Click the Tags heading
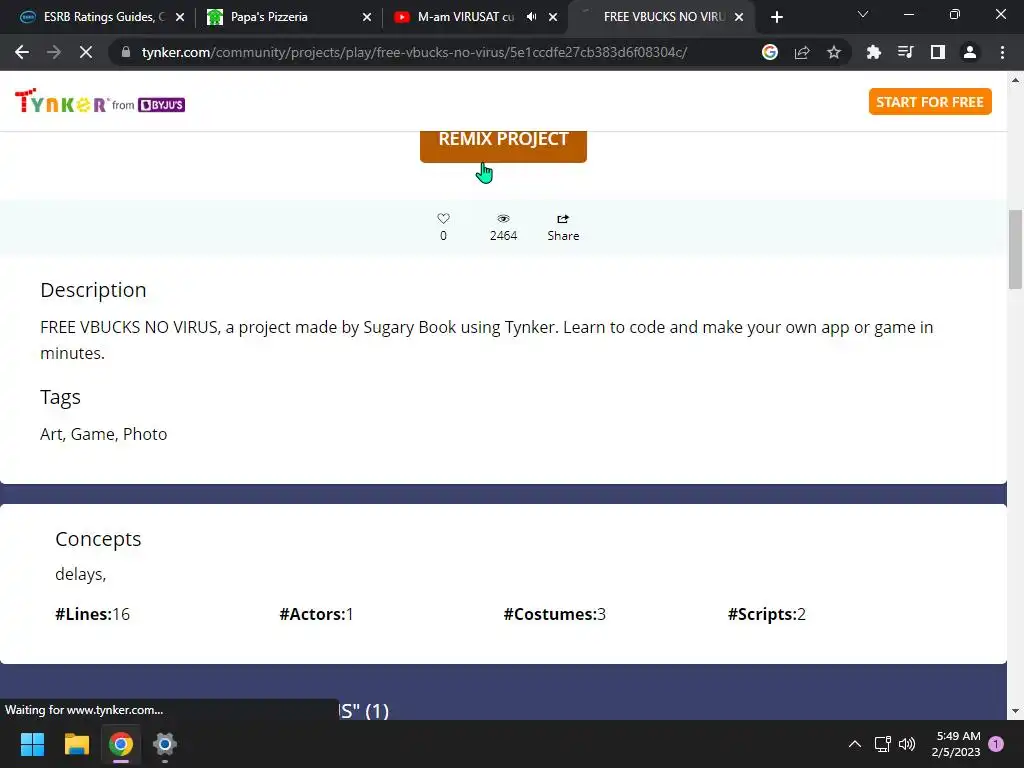 (60, 397)
